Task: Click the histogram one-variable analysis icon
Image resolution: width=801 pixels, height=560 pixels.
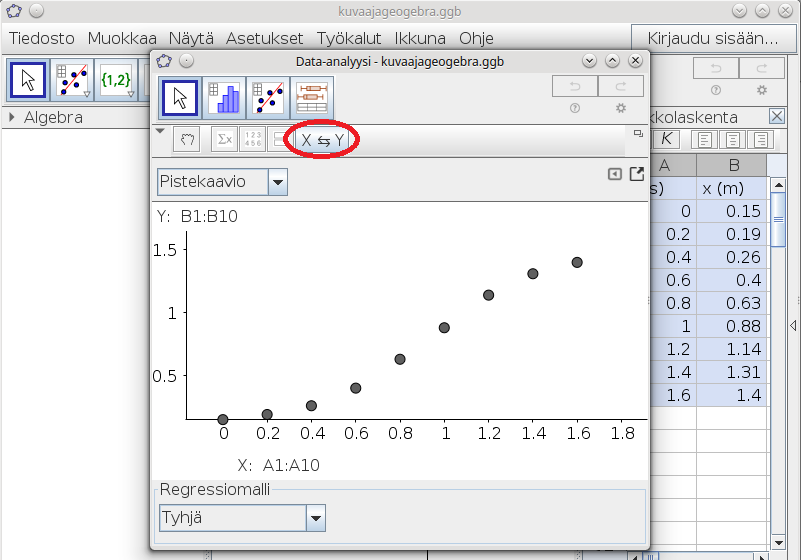Action: point(224,98)
